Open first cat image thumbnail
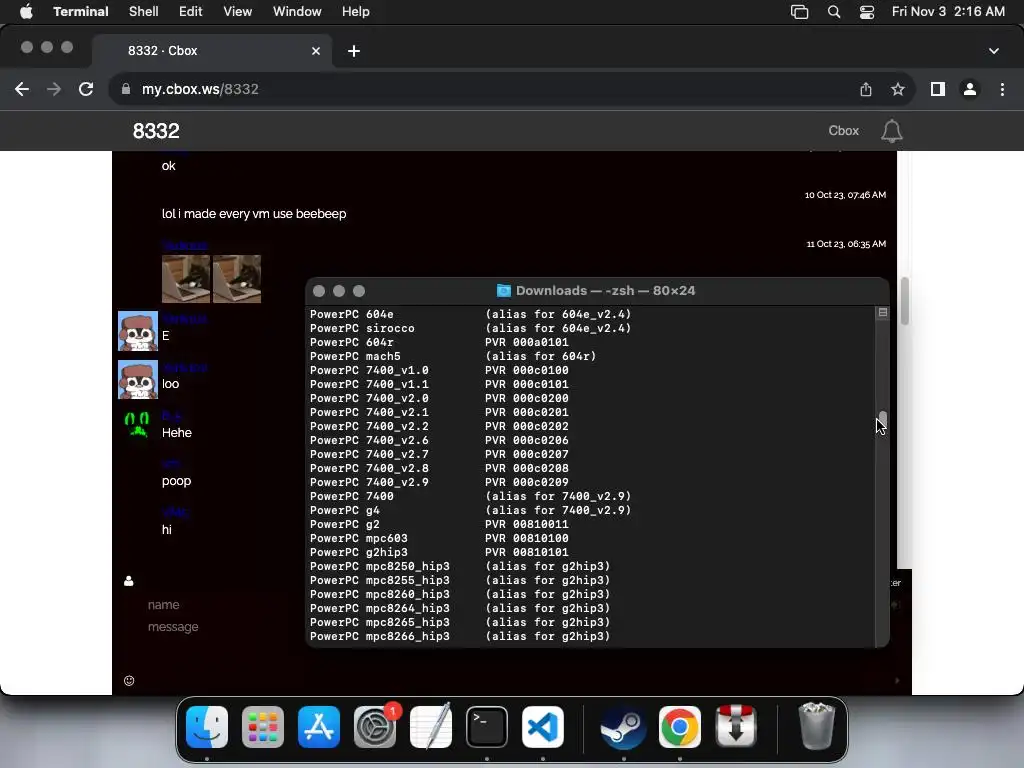1024x768 pixels. 186,279
